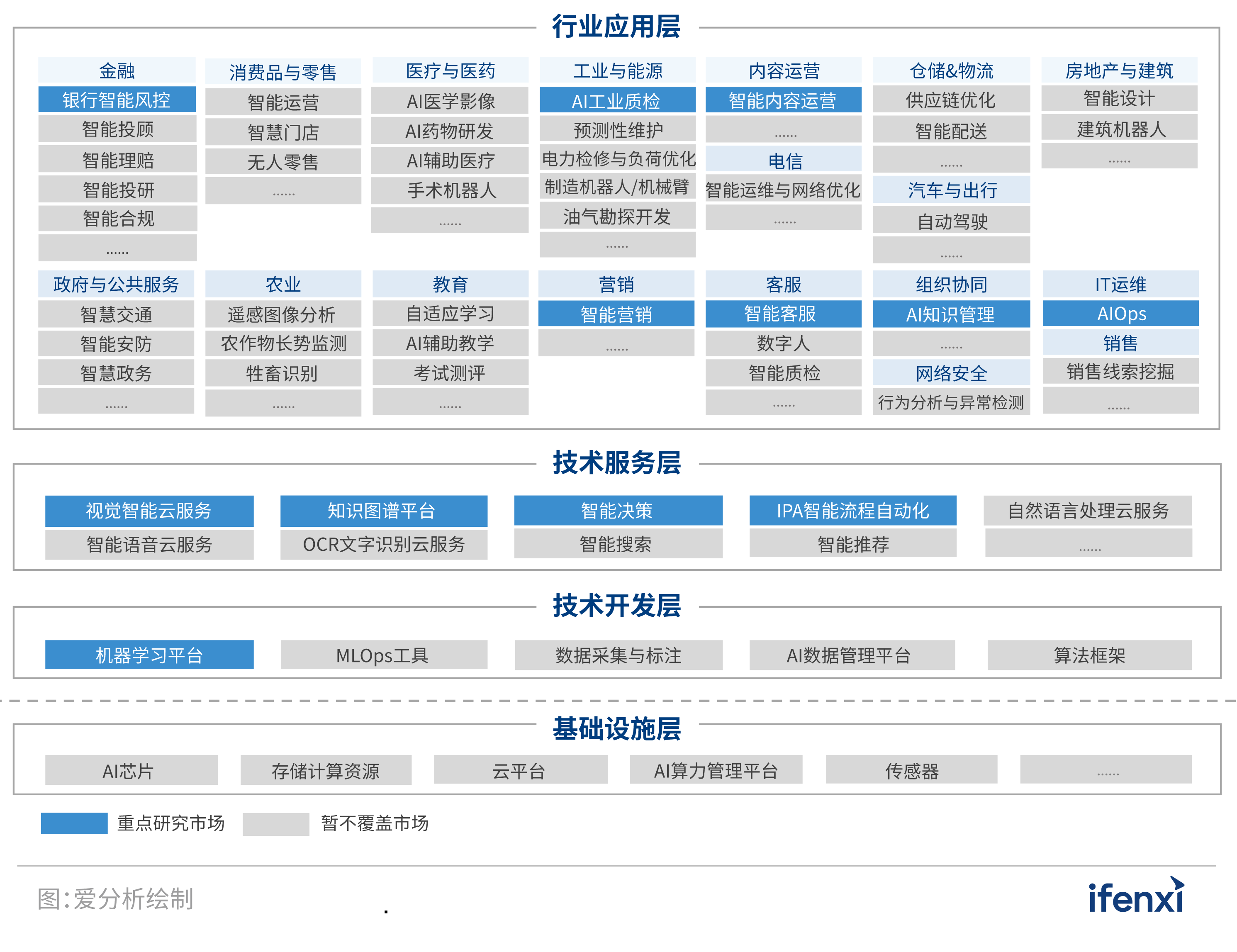Select the 自动驾驶 cell
This screenshot has width=1237, height=952.
coord(951,220)
